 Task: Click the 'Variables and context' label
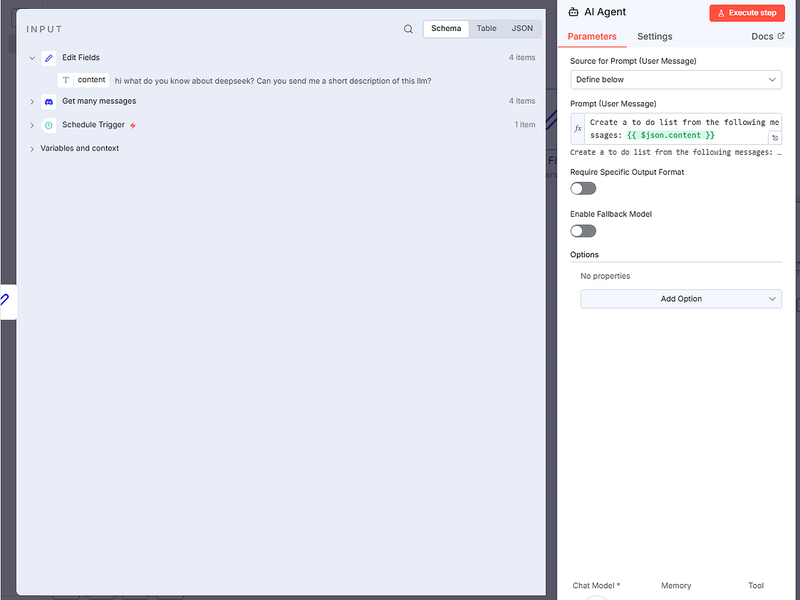pos(80,148)
